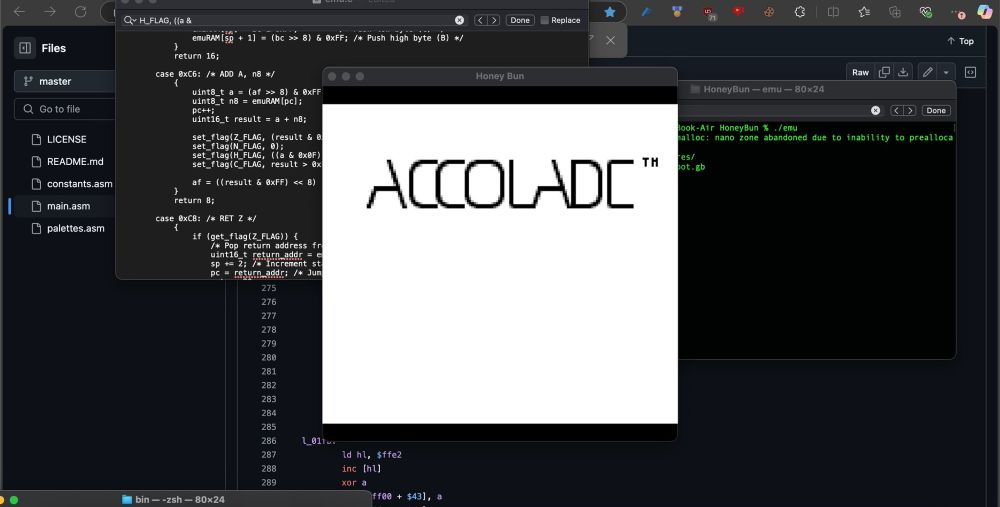
Task: Go to previous match in editor find bar
Action: (480, 20)
